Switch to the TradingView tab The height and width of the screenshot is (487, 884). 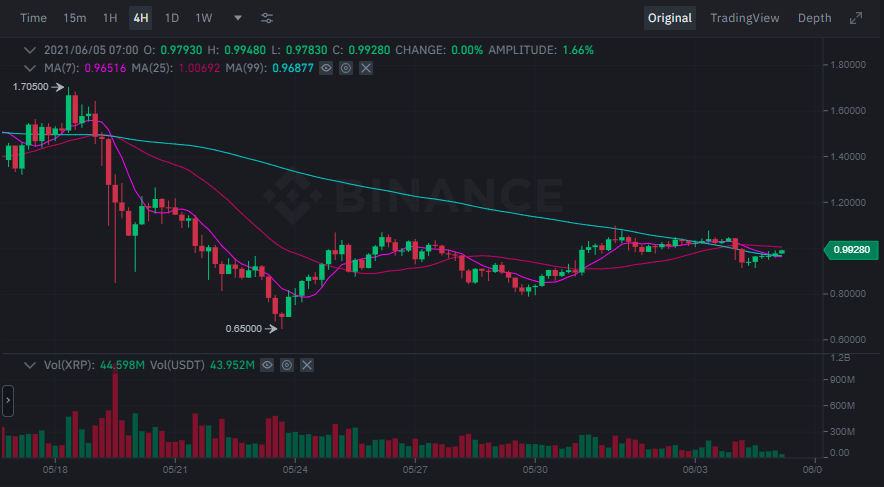744,18
